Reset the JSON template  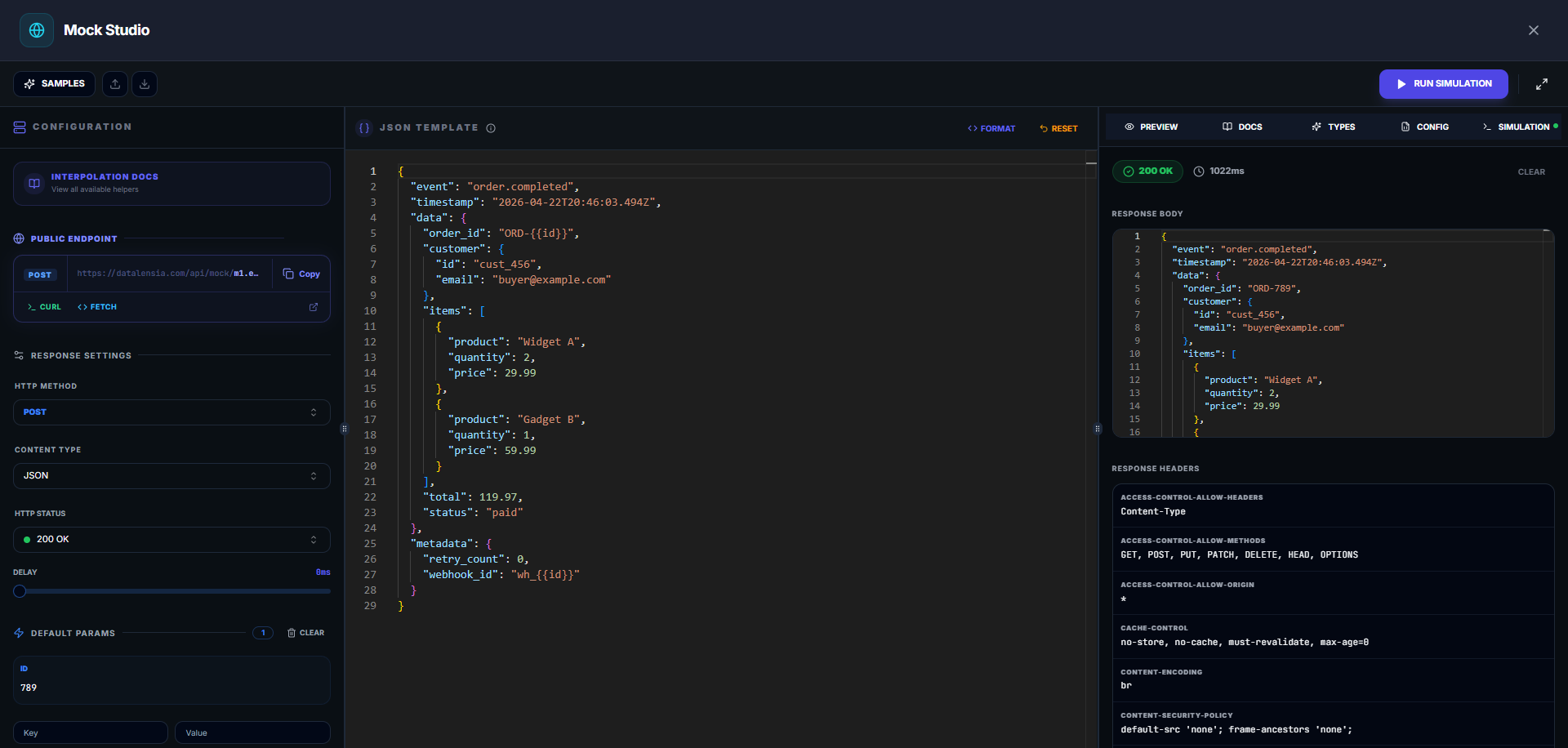1058,129
